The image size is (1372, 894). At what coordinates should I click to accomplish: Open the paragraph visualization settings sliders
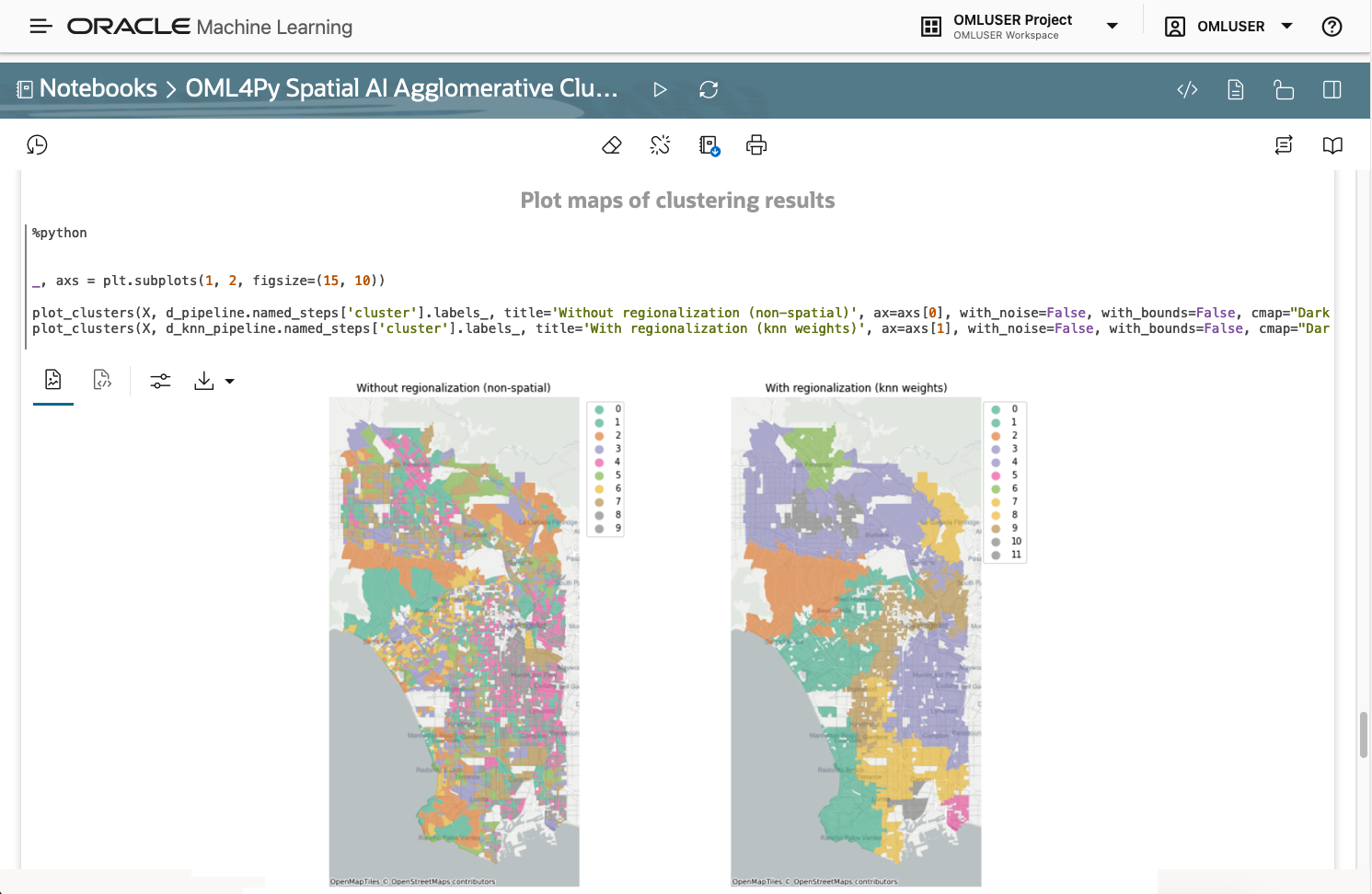(x=160, y=380)
